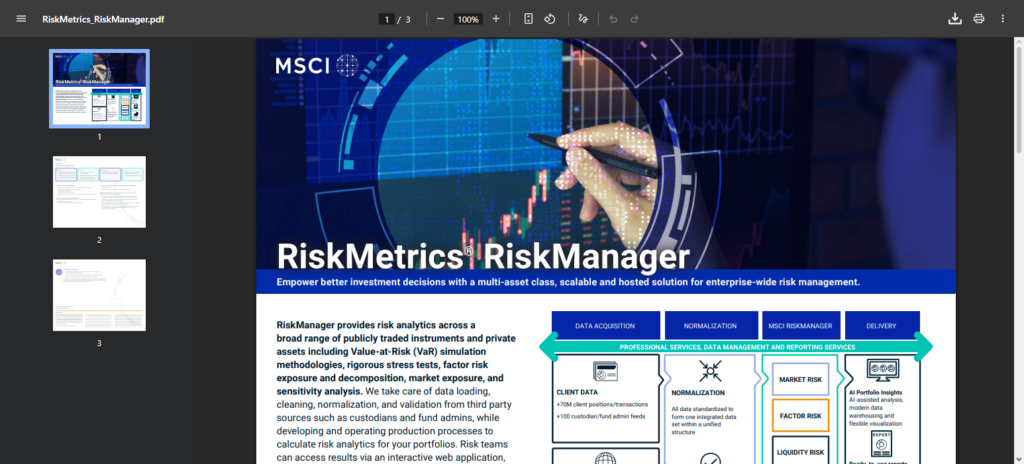Click the professional services teal banner text
Image resolution: width=1024 pixels, height=464 pixels.
(x=737, y=347)
